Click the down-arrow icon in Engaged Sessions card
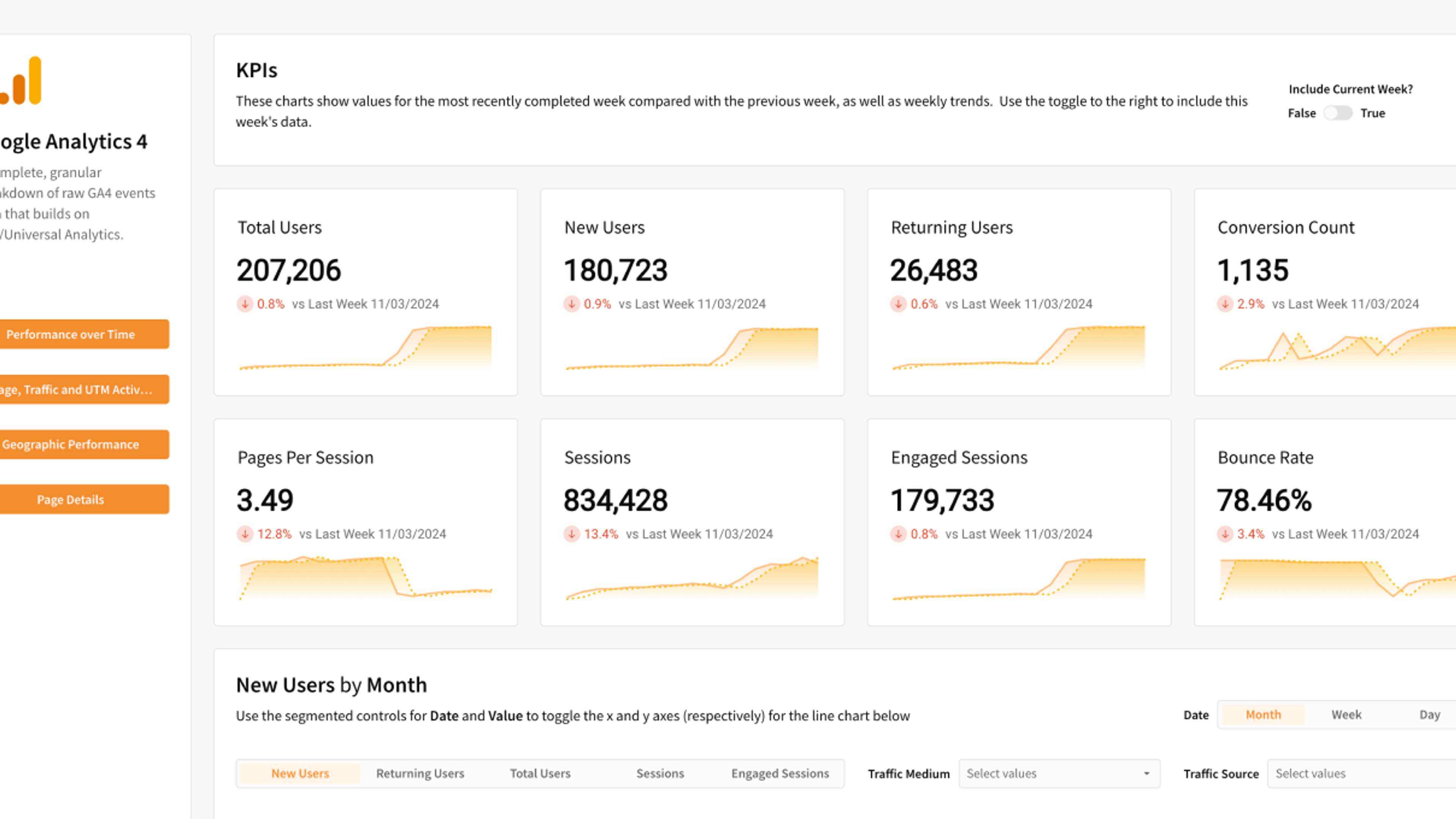Image resolution: width=1456 pixels, height=819 pixels. (898, 534)
